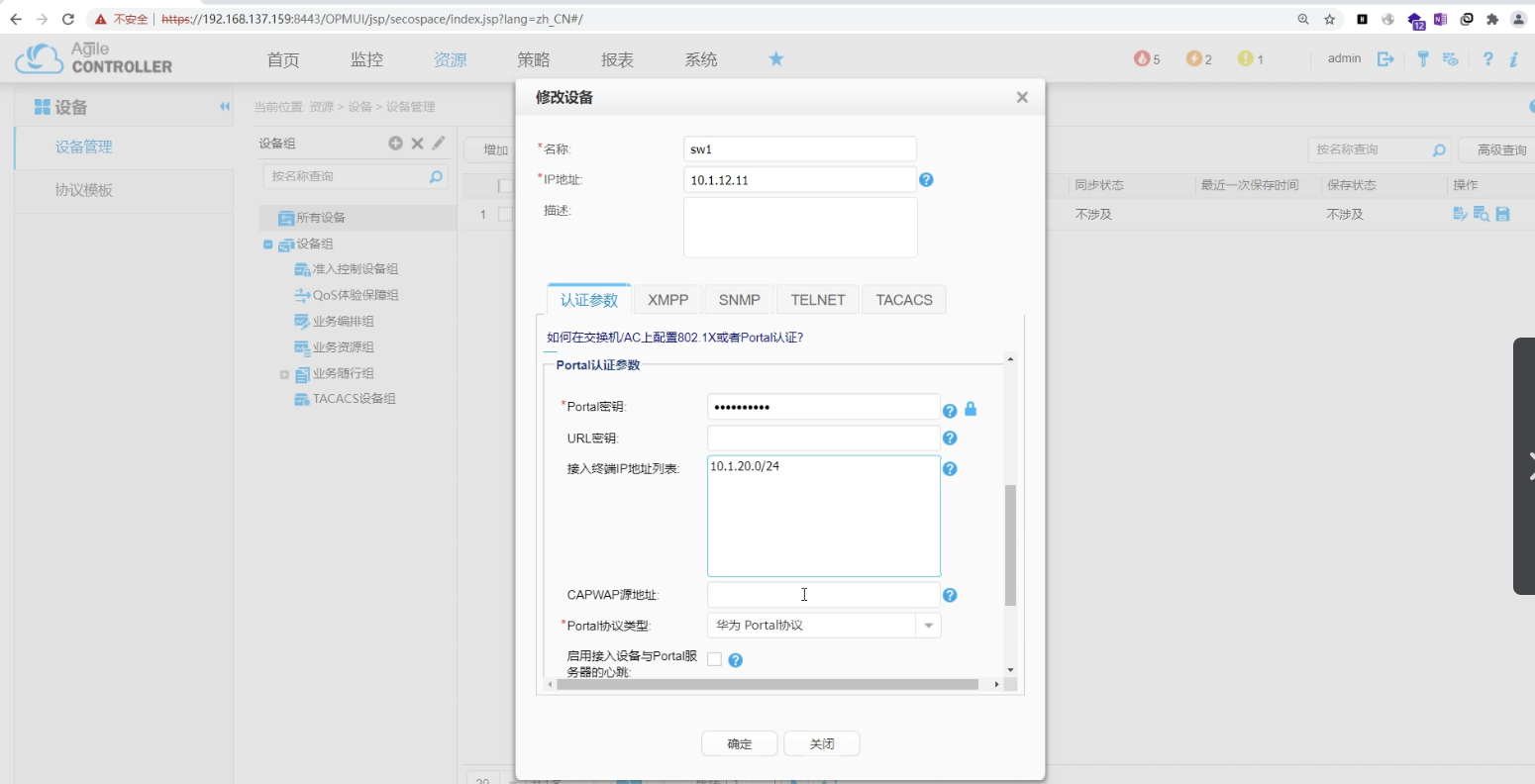Viewport: 1535px width, 784px height.
Task: Click 如何在交换机/AC上配置802.1X或者Portal认证 link
Action: coord(674,338)
